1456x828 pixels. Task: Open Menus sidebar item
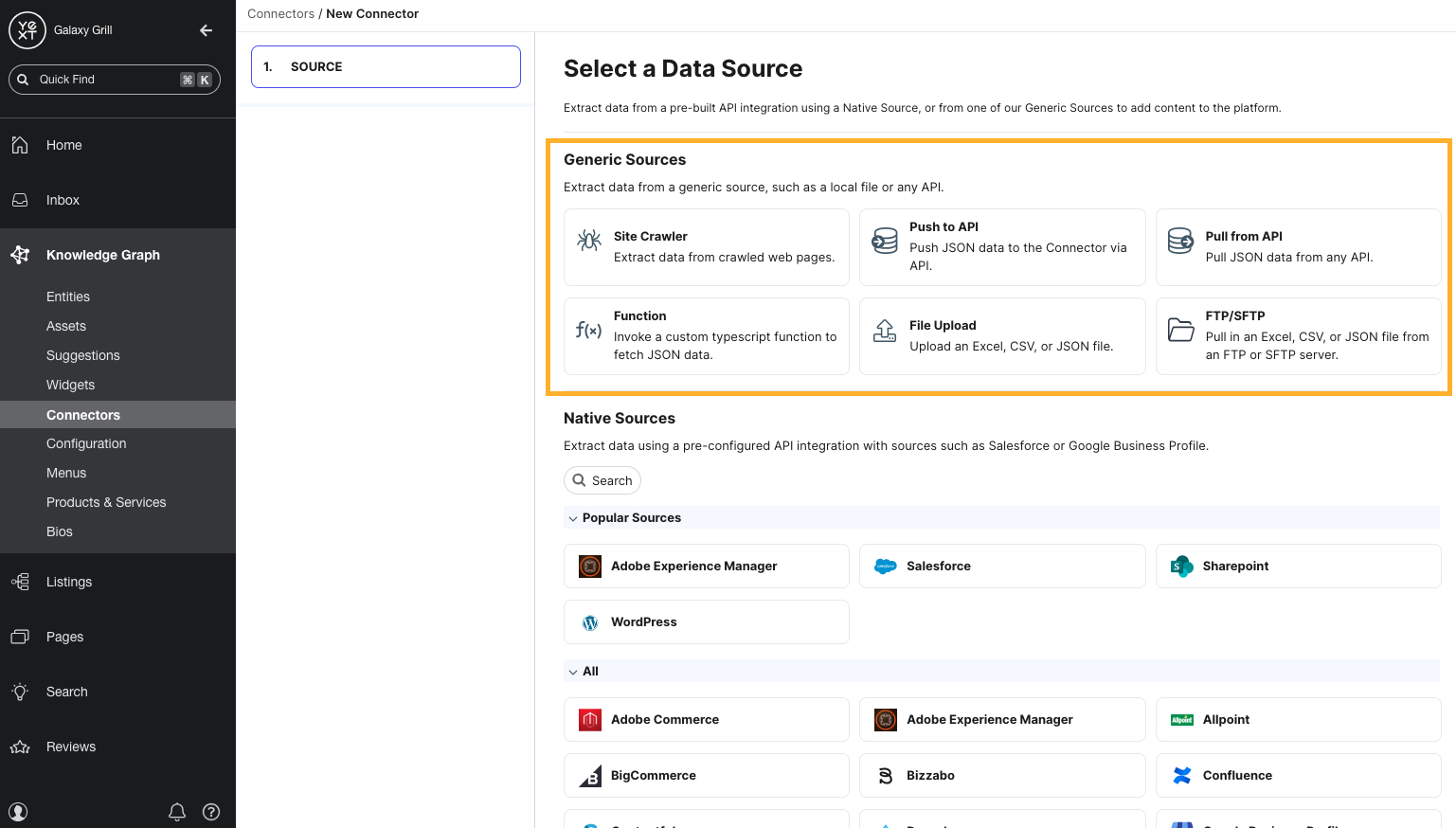[66, 473]
